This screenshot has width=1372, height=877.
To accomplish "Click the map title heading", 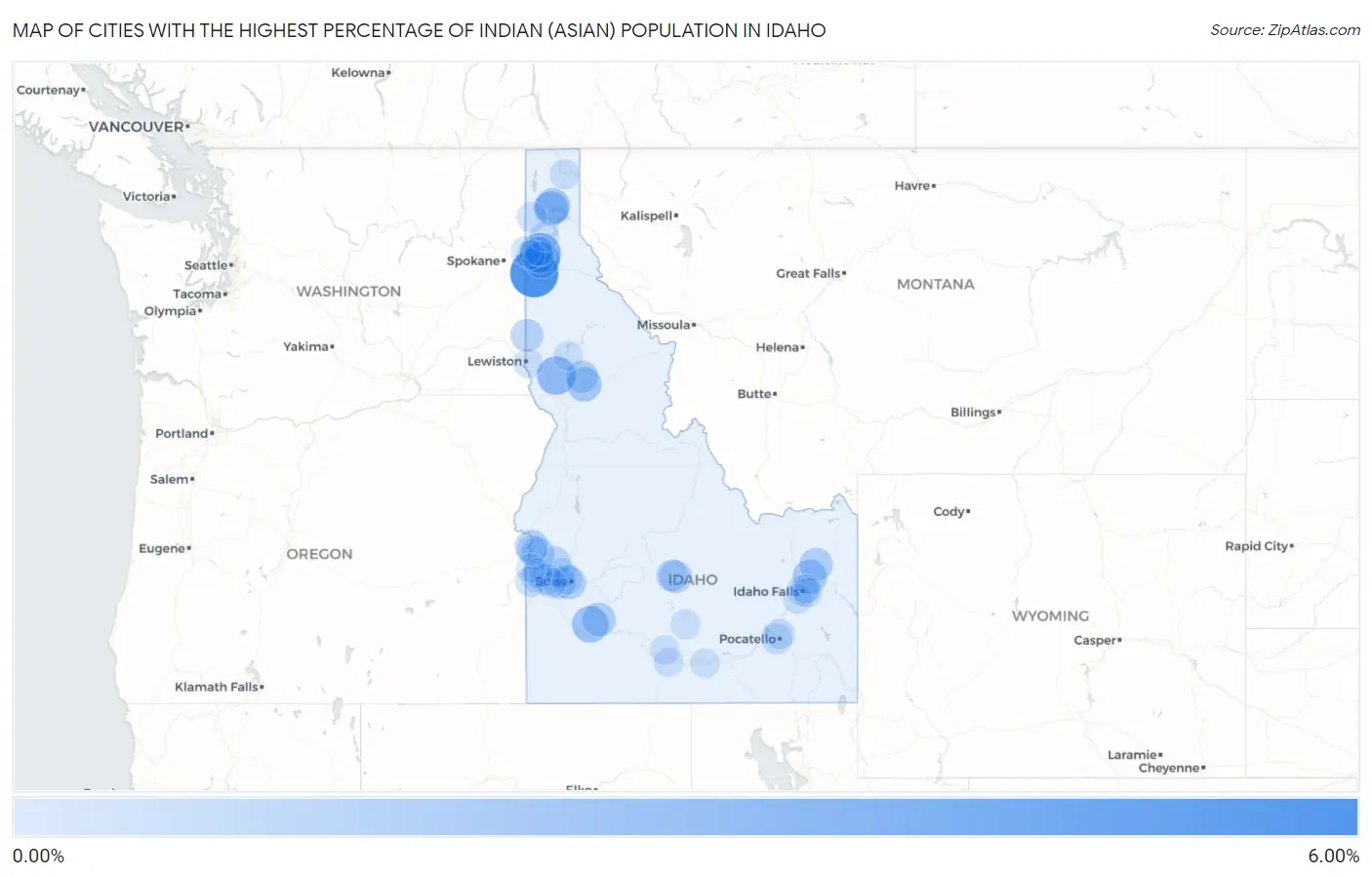I will click(x=420, y=30).
